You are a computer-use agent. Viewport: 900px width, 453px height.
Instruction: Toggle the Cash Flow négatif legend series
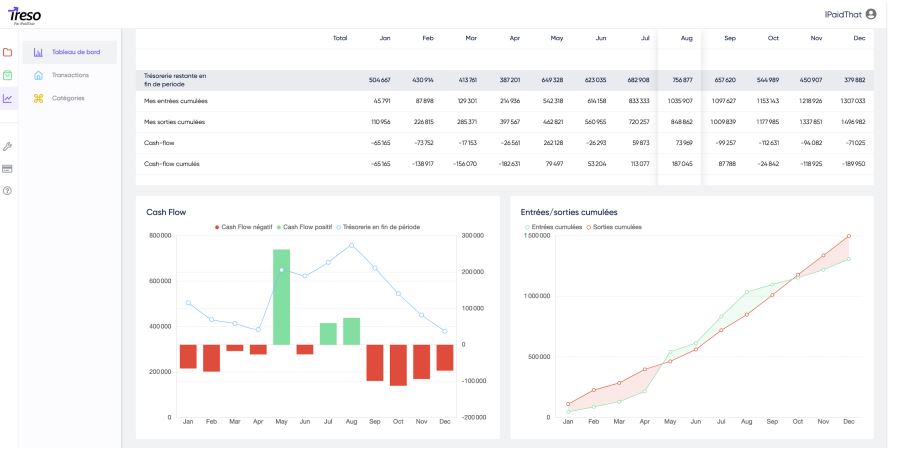coord(247,227)
